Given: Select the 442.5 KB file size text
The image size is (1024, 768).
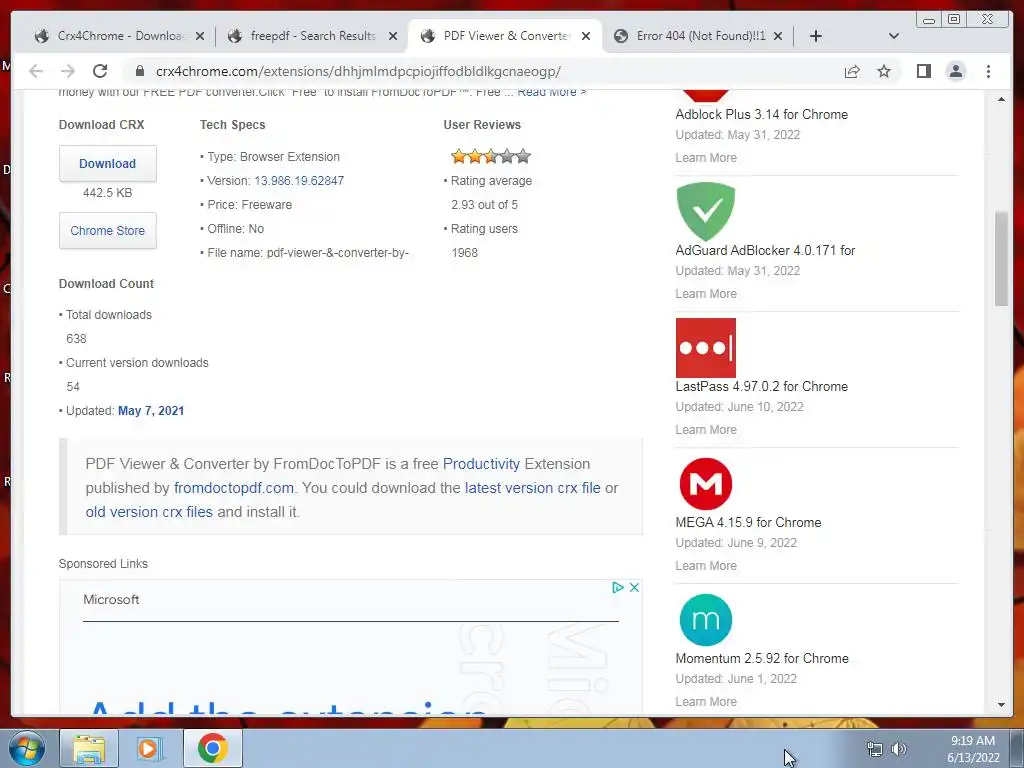Looking at the screenshot, I should (108, 193).
